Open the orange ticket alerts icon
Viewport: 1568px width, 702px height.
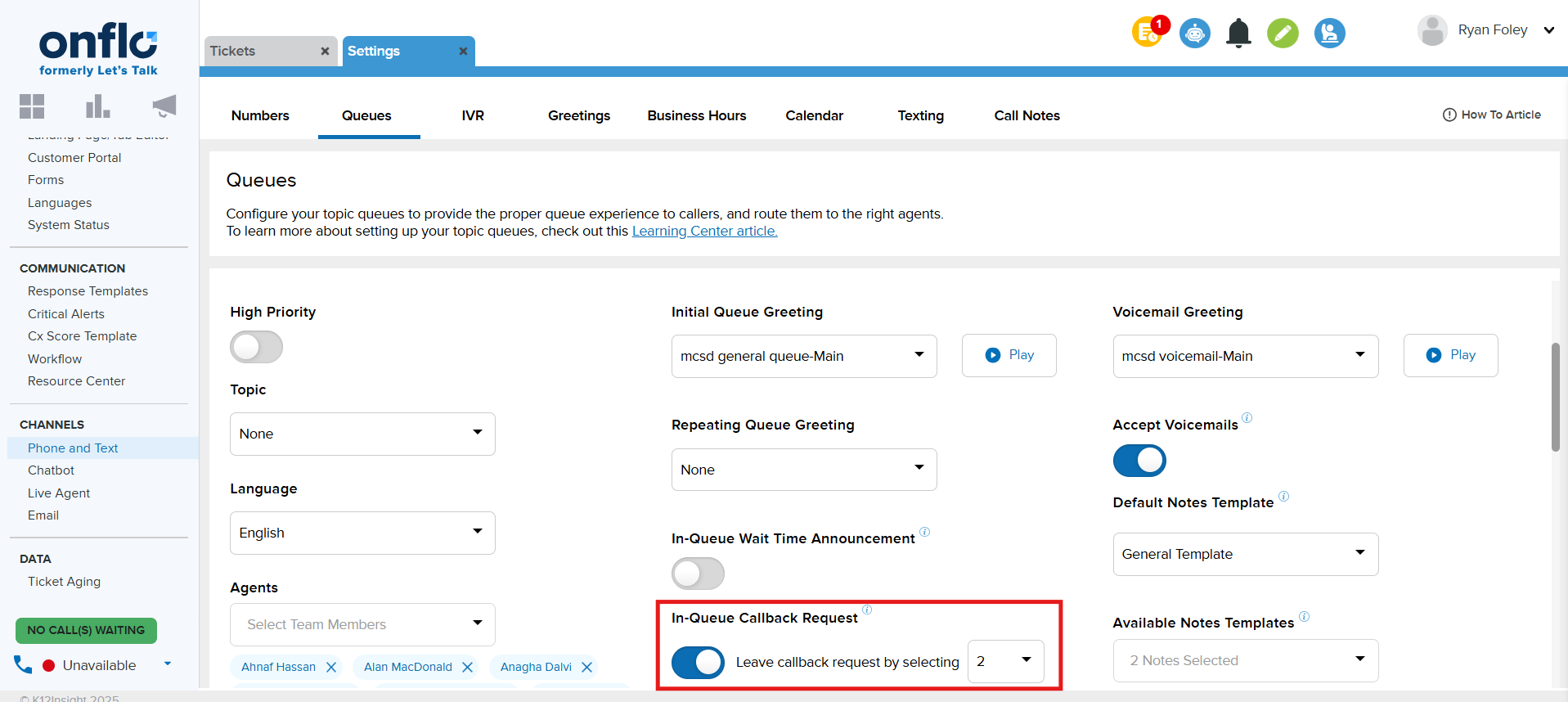click(1148, 33)
